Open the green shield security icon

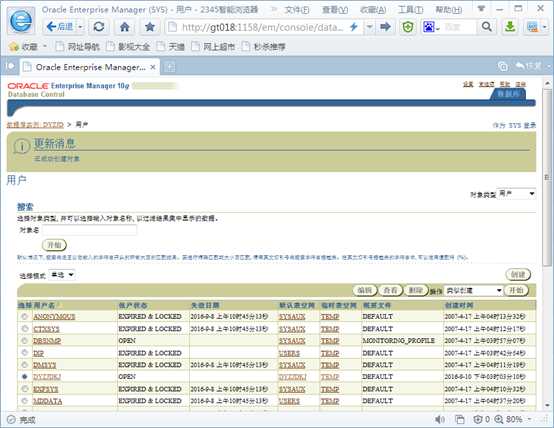[408, 27]
